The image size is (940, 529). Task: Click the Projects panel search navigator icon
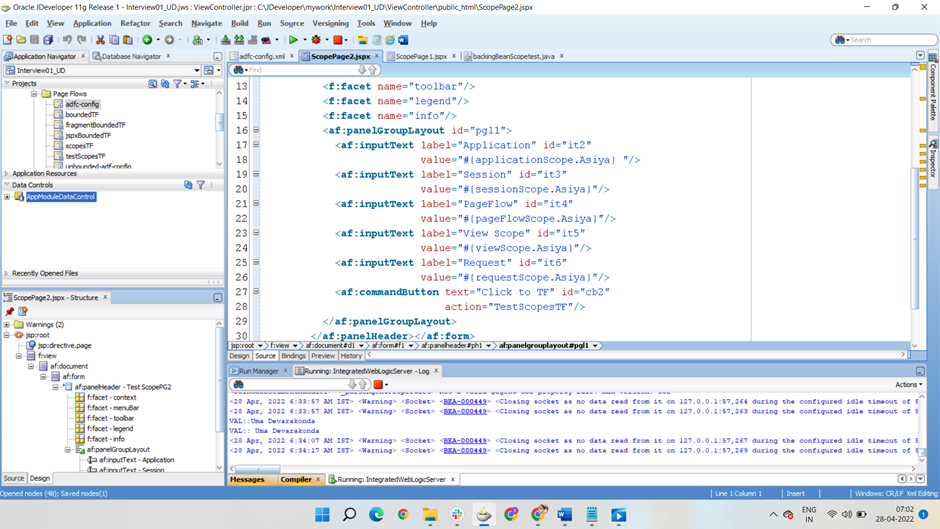(x=153, y=83)
